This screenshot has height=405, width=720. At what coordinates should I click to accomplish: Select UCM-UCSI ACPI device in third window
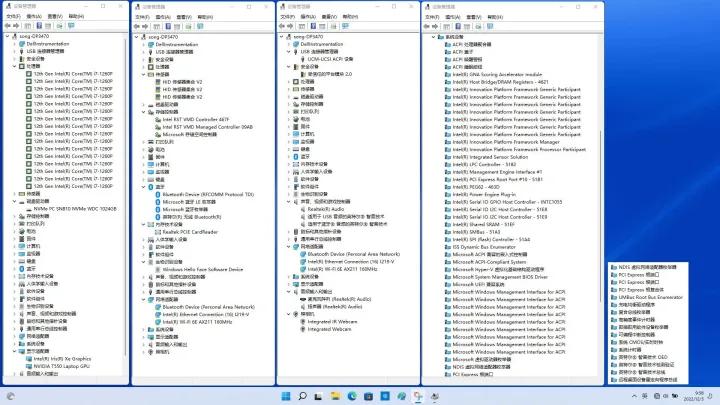330,59
